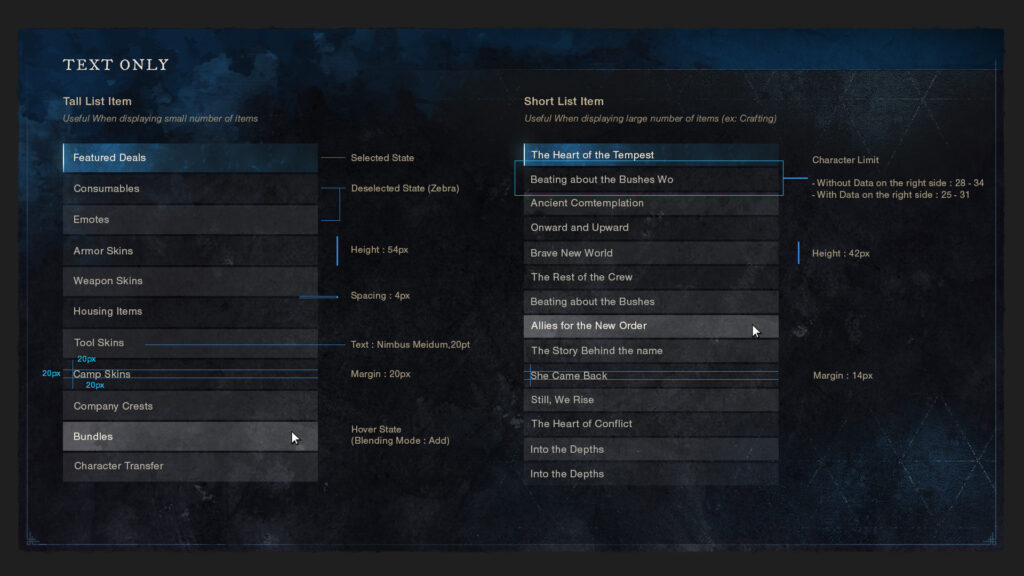Open the Character Transfer entry
This screenshot has width=1024, height=576.
pos(190,466)
